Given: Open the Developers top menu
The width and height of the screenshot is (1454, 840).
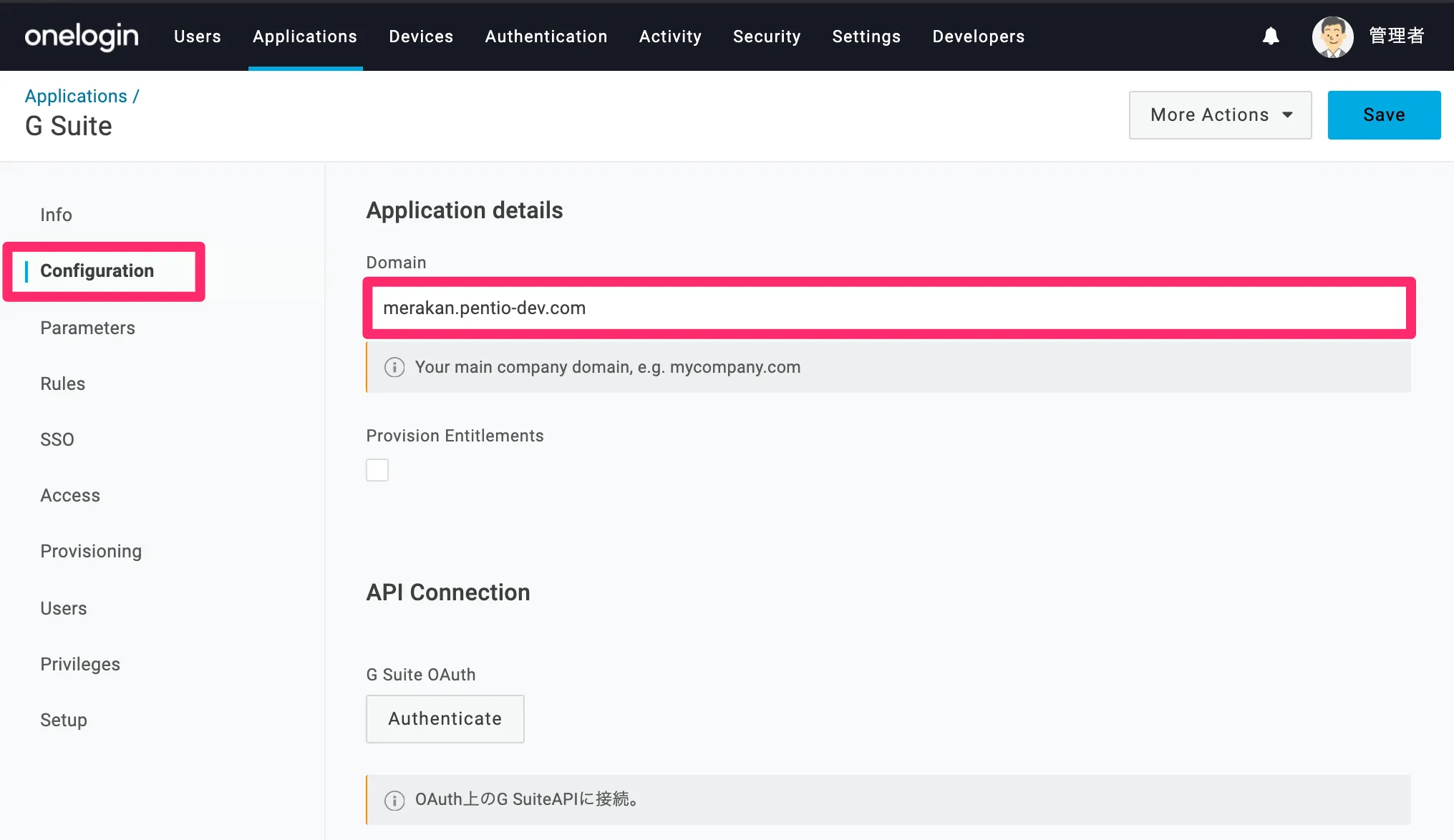Looking at the screenshot, I should coord(978,36).
